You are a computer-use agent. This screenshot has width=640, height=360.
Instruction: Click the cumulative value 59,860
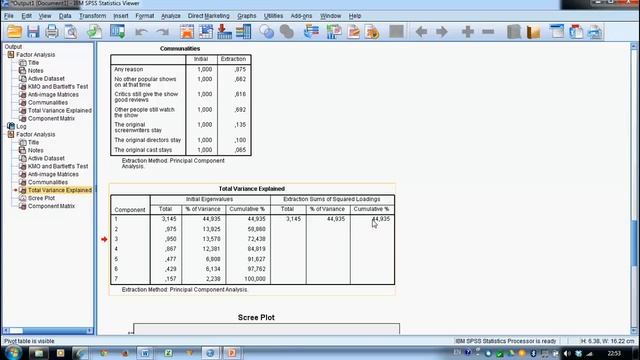256,229
